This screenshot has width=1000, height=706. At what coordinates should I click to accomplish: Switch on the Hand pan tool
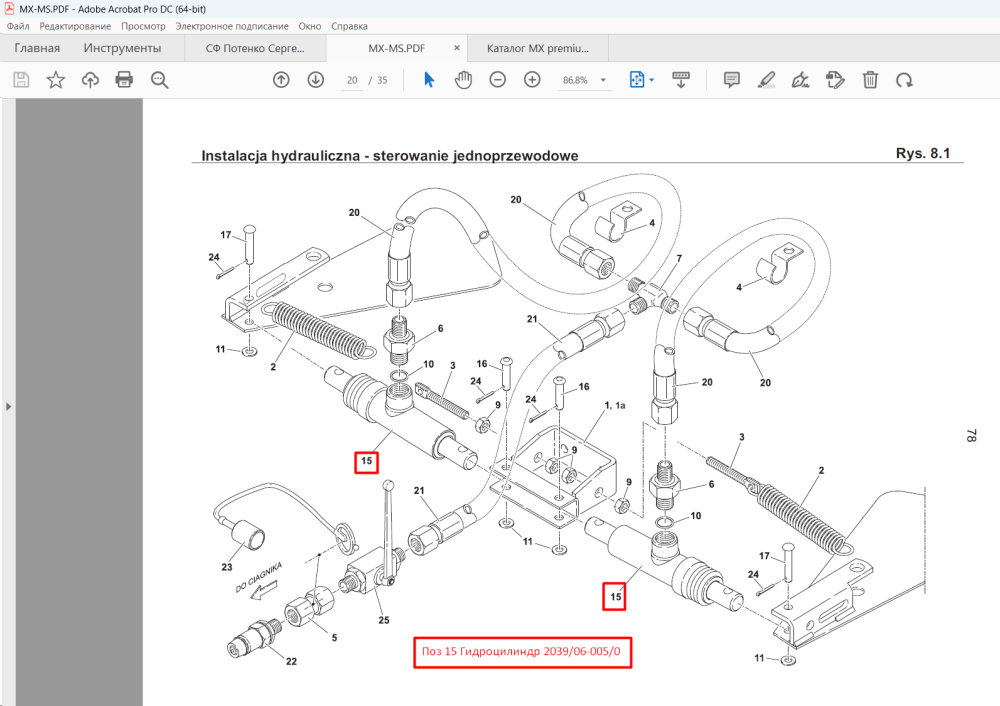click(x=464, y=80)
